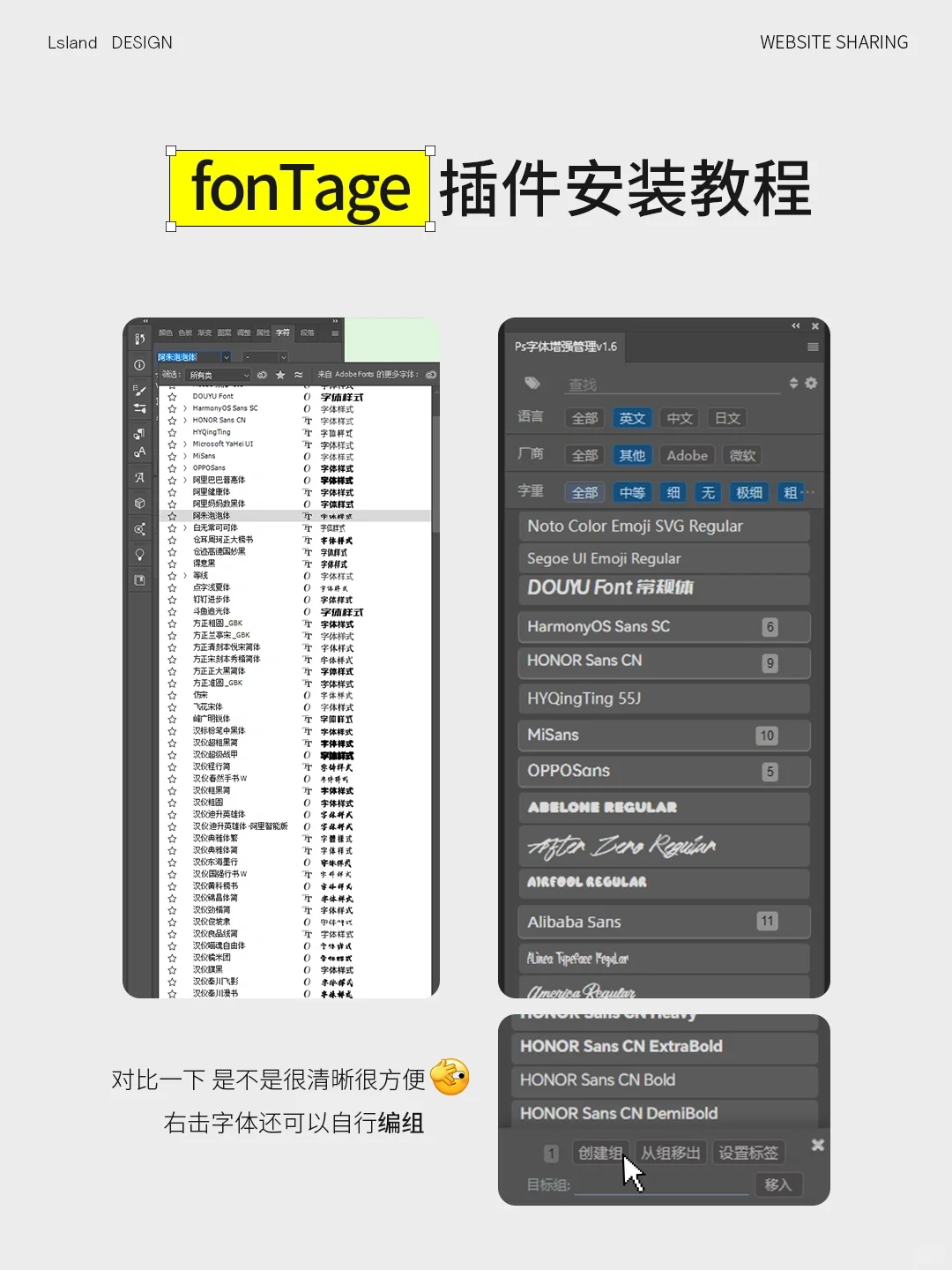Switch to the 段落 panel tab
This screenshot has height=1270, width=952.
pyautogui.click(x=306, y=332)
